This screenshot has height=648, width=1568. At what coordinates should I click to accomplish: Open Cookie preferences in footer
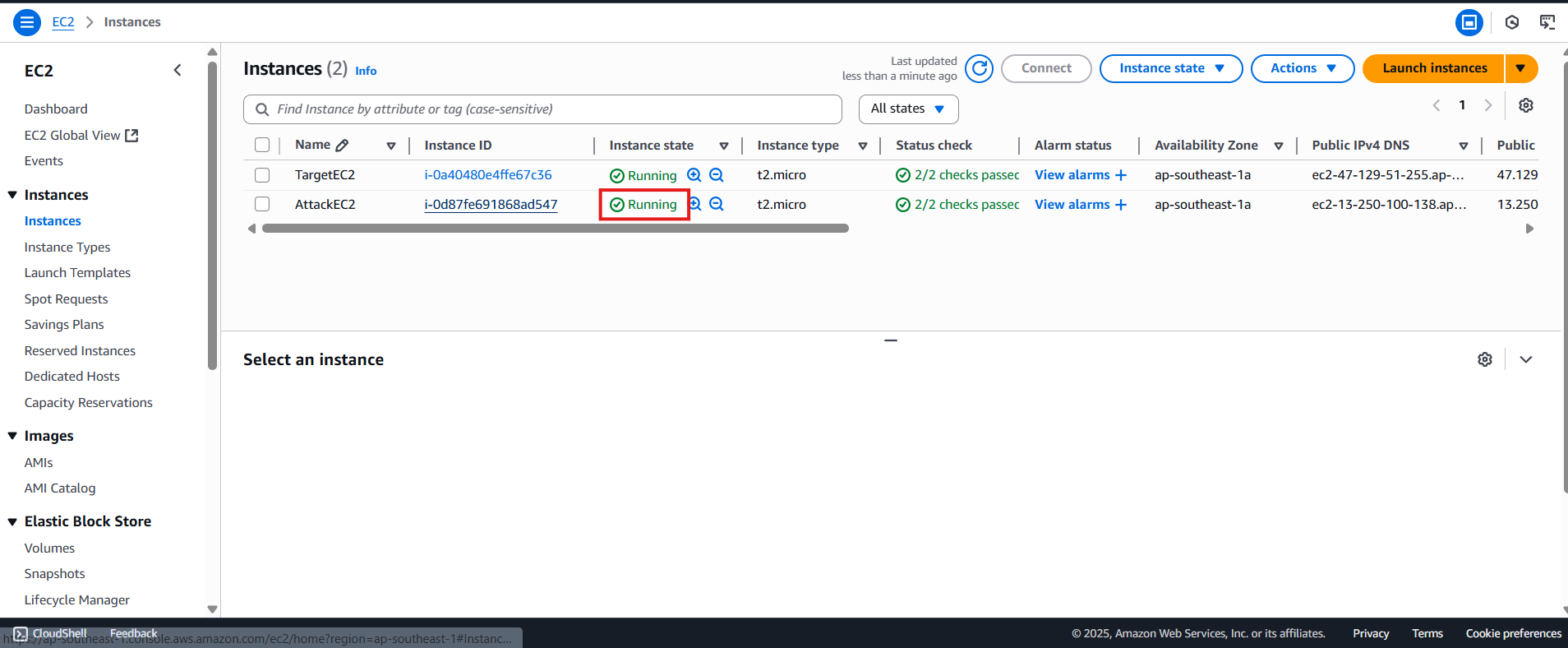click(x=1513, y=633)
